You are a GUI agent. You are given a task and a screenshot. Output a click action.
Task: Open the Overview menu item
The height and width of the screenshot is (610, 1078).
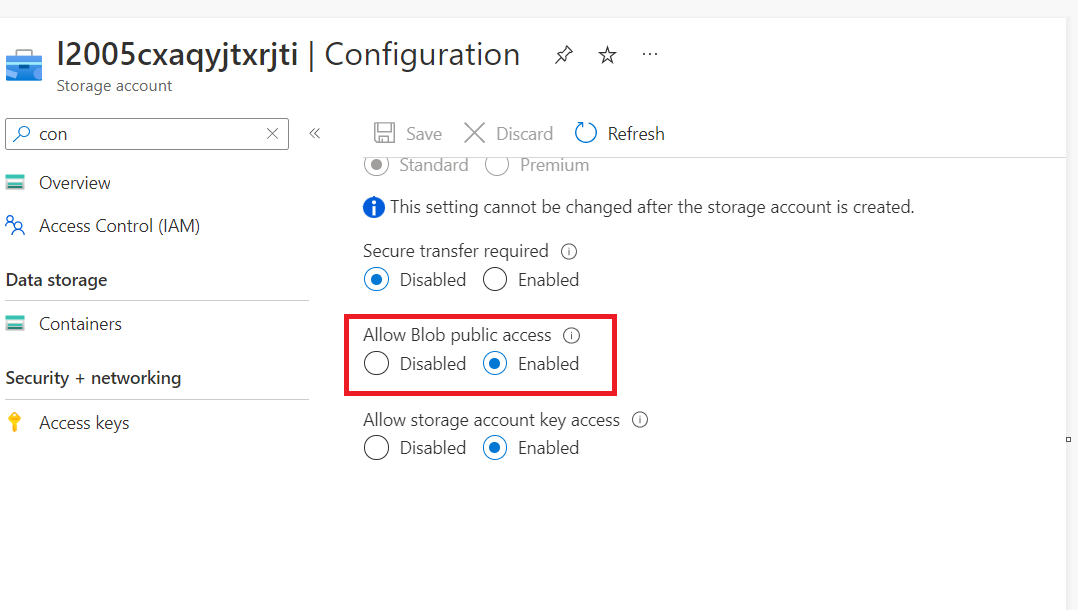click(x=75, y=183)
